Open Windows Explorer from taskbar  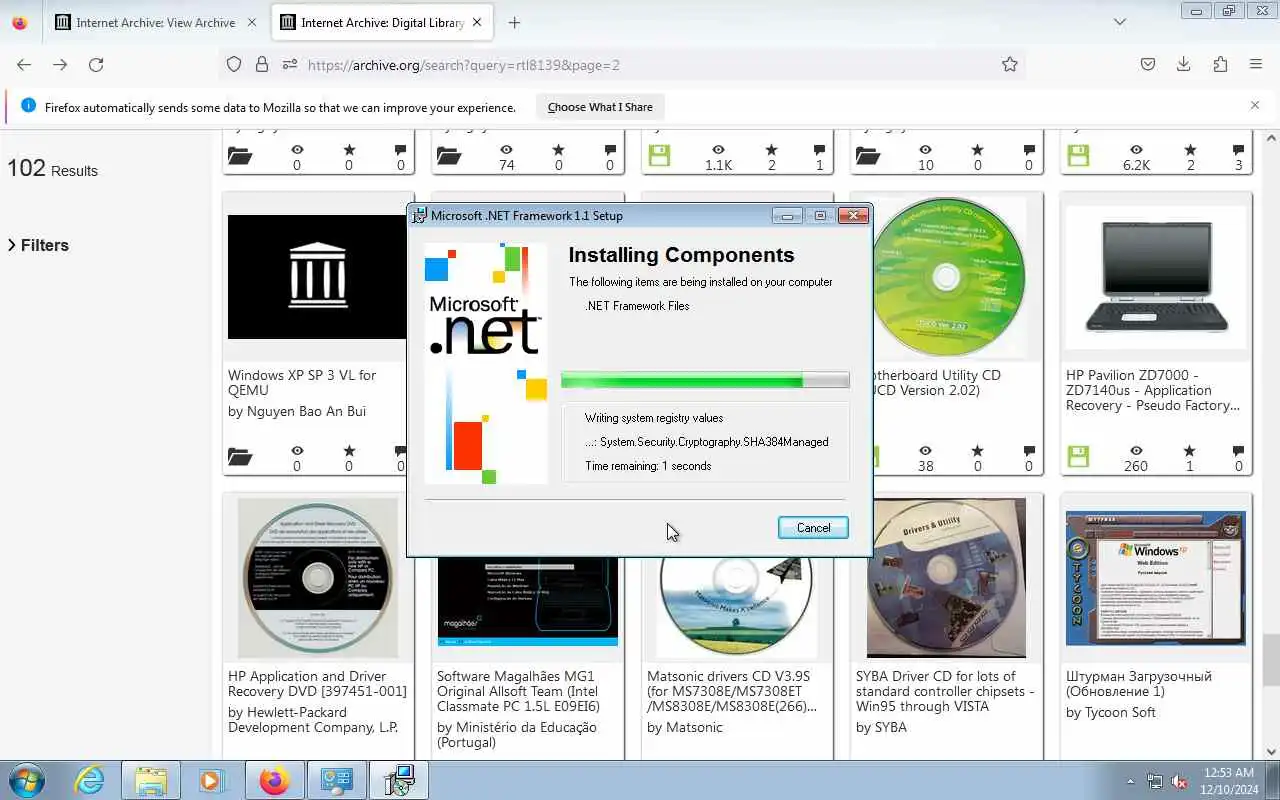pyautogui.click(x=151, y=780)
